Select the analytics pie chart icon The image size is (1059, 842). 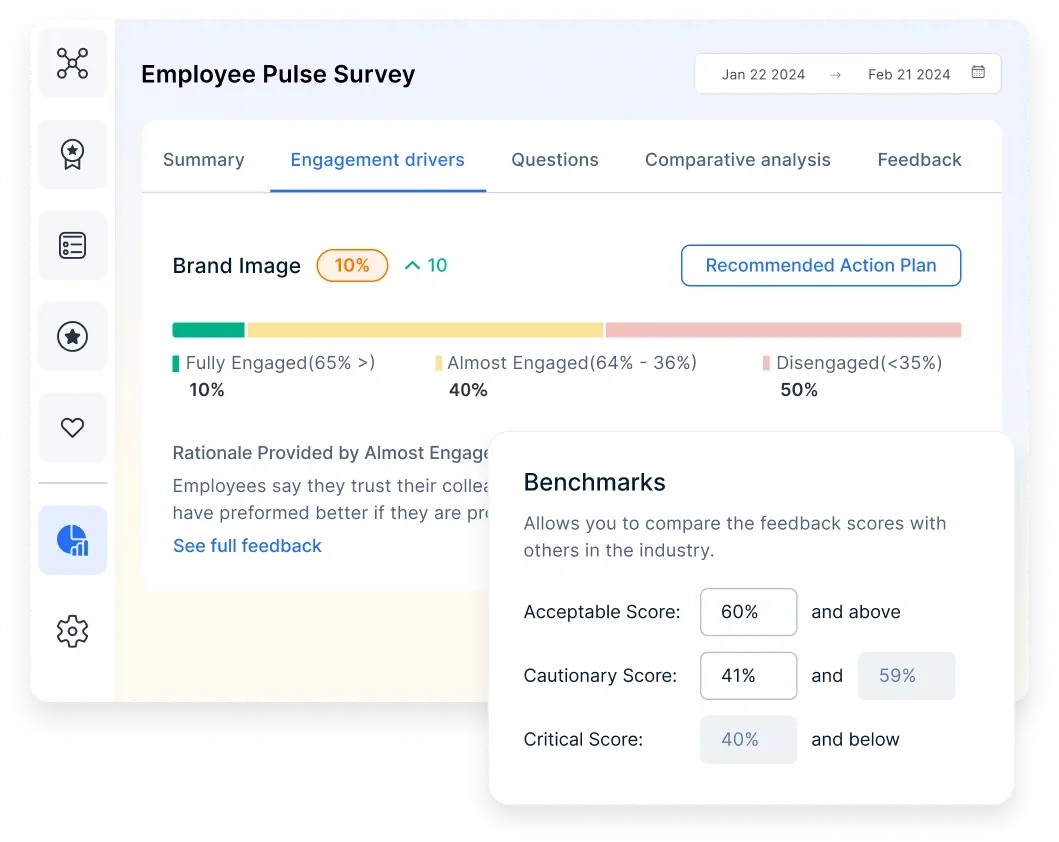72,539
